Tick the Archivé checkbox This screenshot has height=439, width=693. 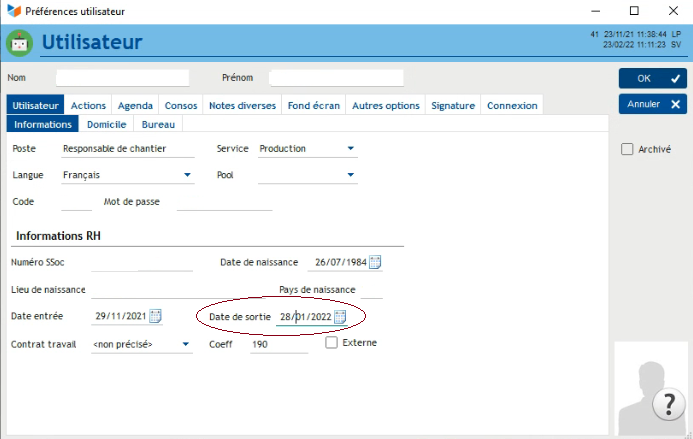627,150
